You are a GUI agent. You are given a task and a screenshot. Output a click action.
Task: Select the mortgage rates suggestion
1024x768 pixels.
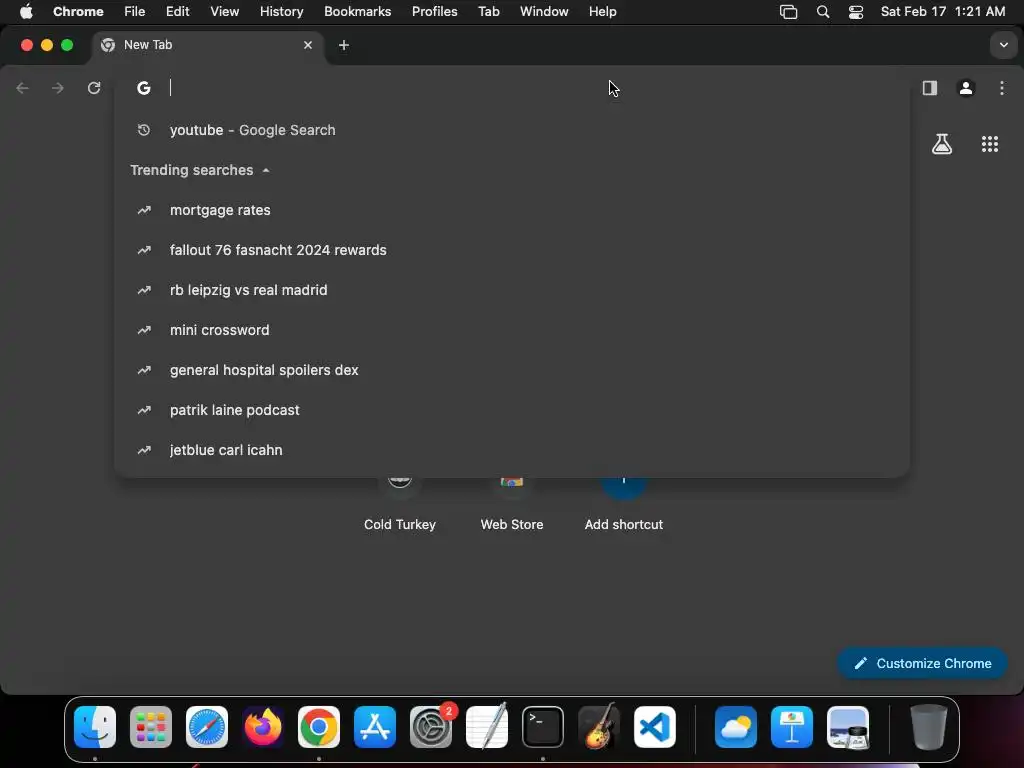click(512, 210)
